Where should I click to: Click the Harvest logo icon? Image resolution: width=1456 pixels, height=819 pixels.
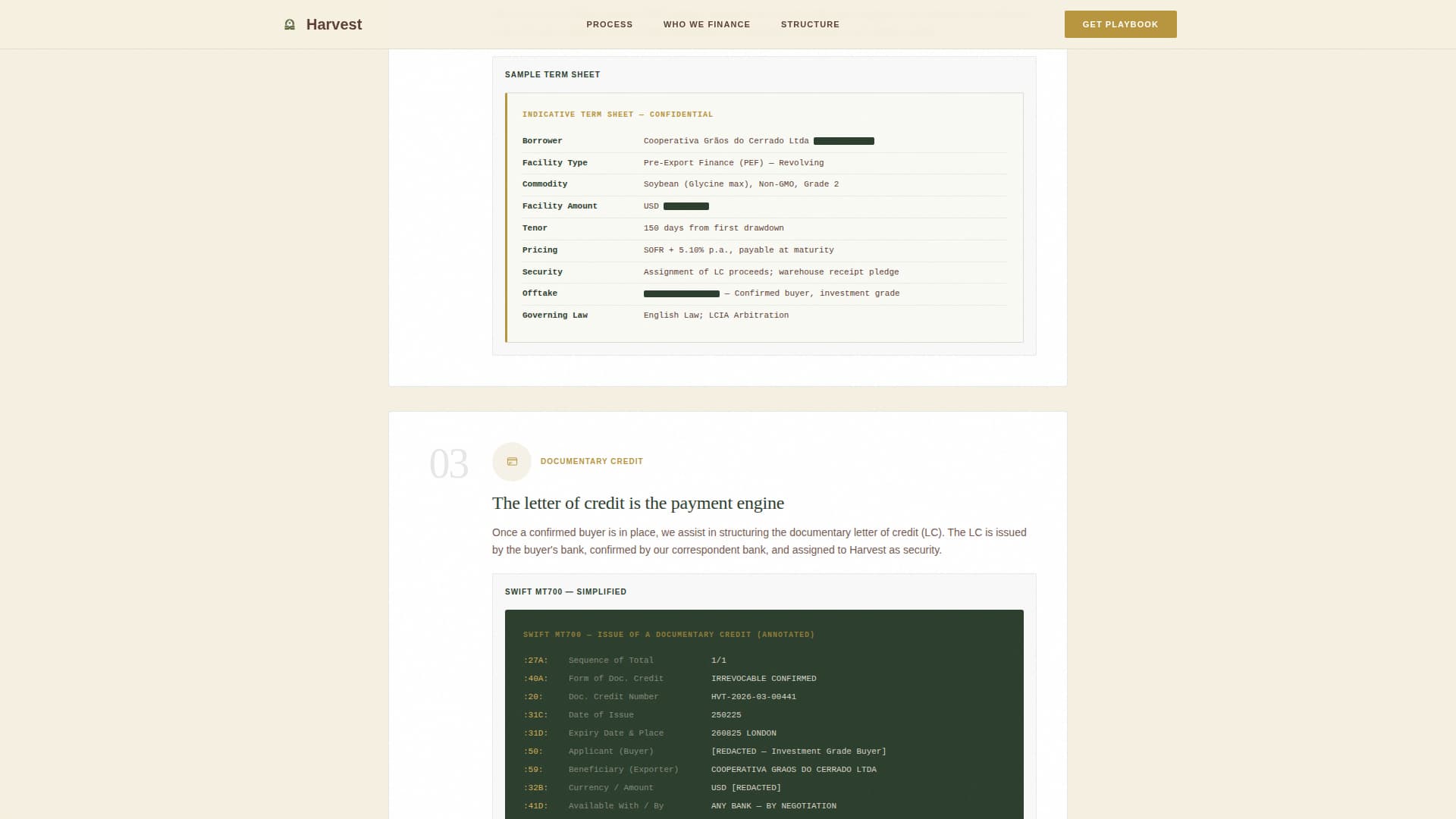[289, 24]
